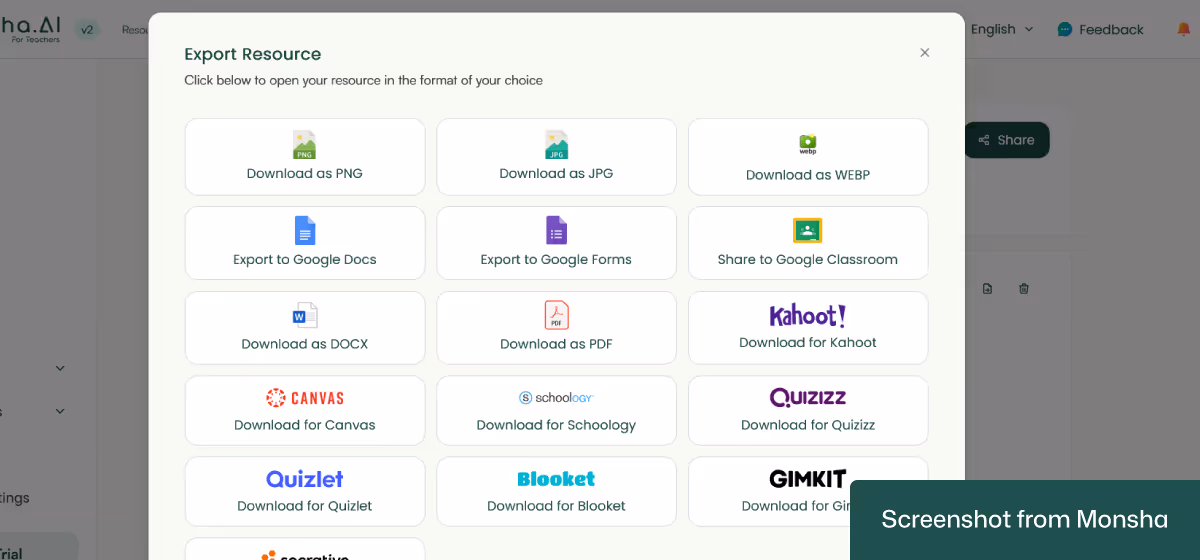This screenshot has height=560, width=1200.
Task: Click the Gimkit logo
Action: 808,479
